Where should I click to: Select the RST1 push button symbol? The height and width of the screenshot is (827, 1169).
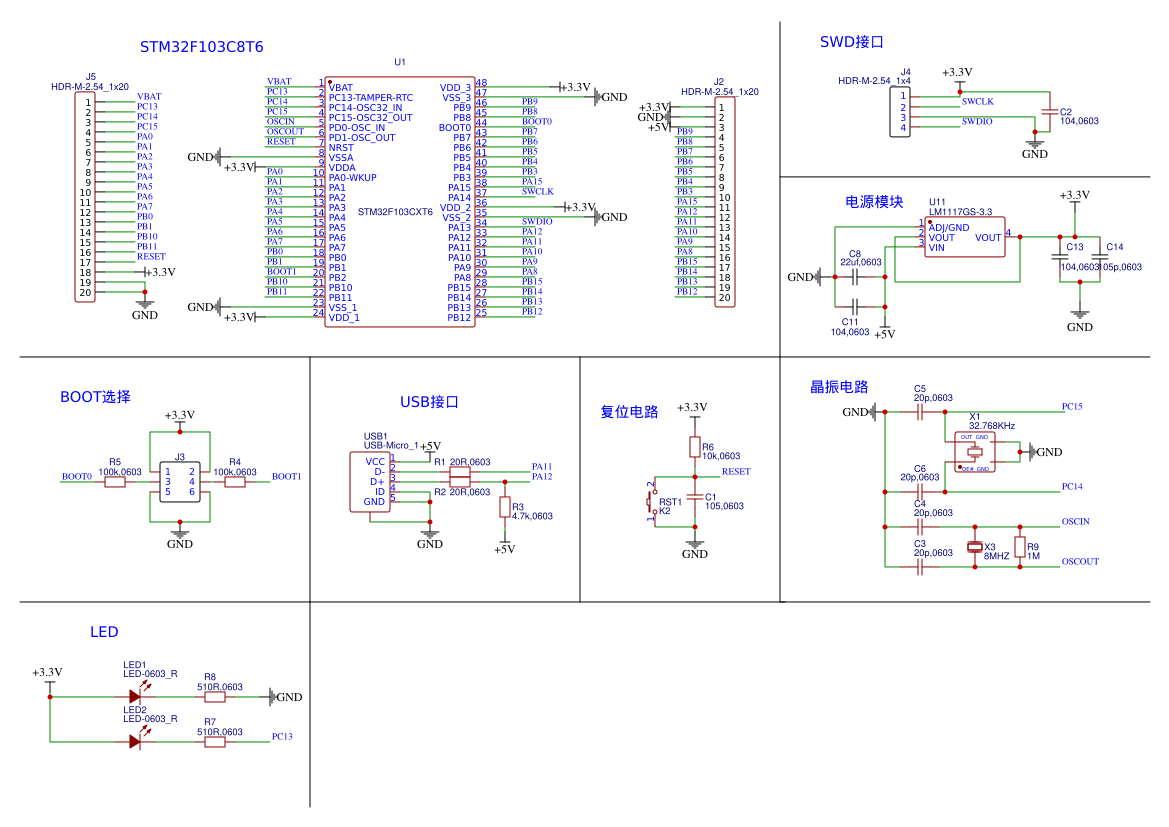tap(653, 502)
